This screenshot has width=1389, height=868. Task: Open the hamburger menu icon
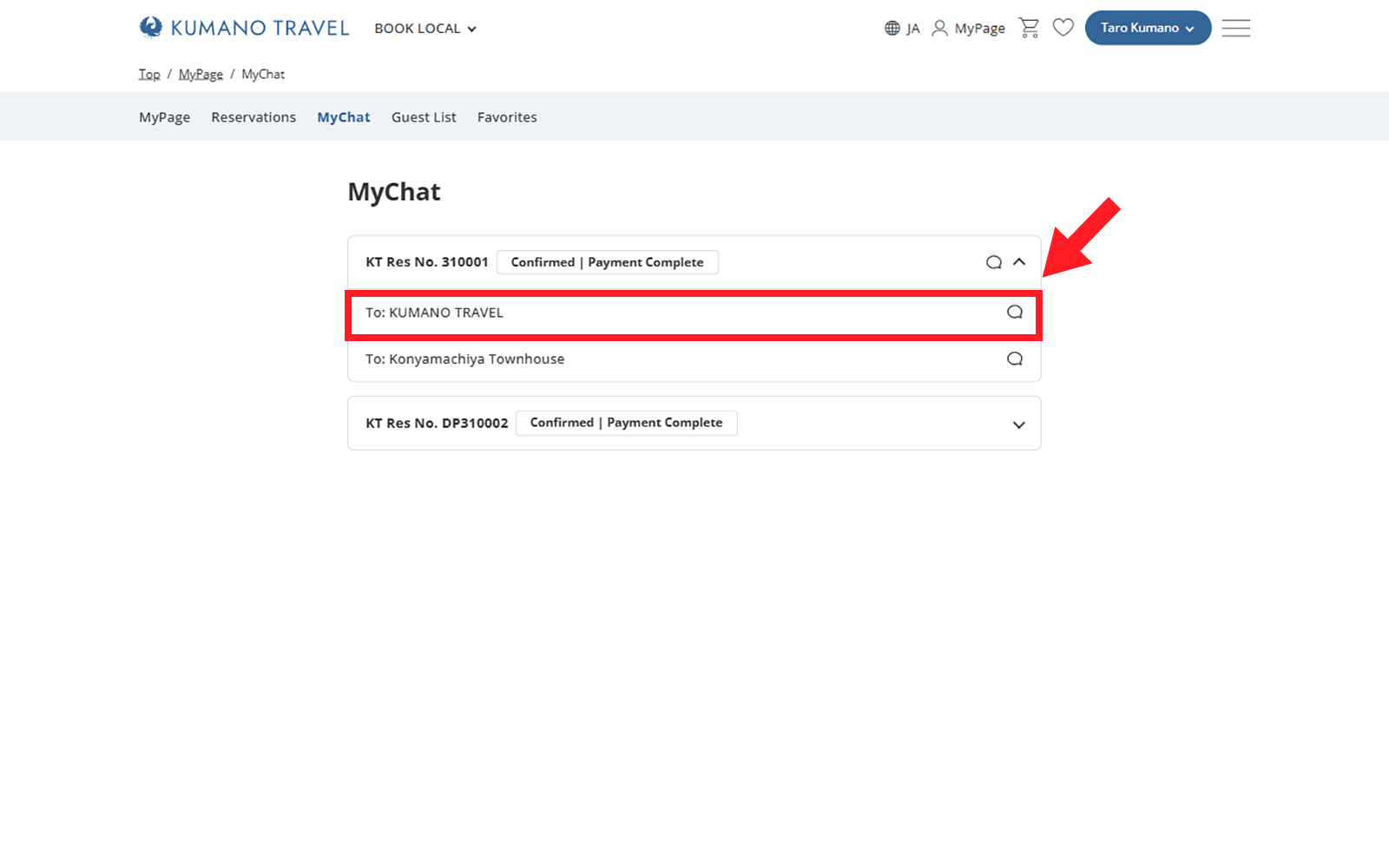[1235, 28]
